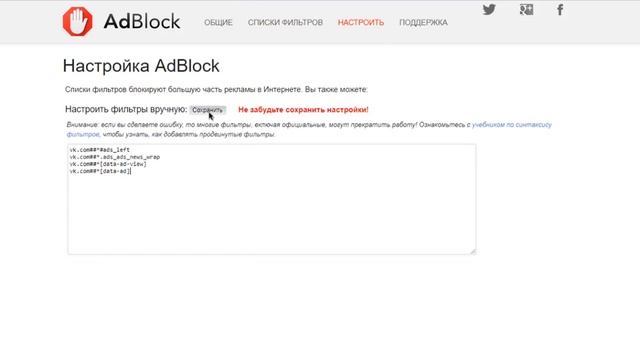Click the ads_ads_news_wrap filter line

[x=115, y=157]
